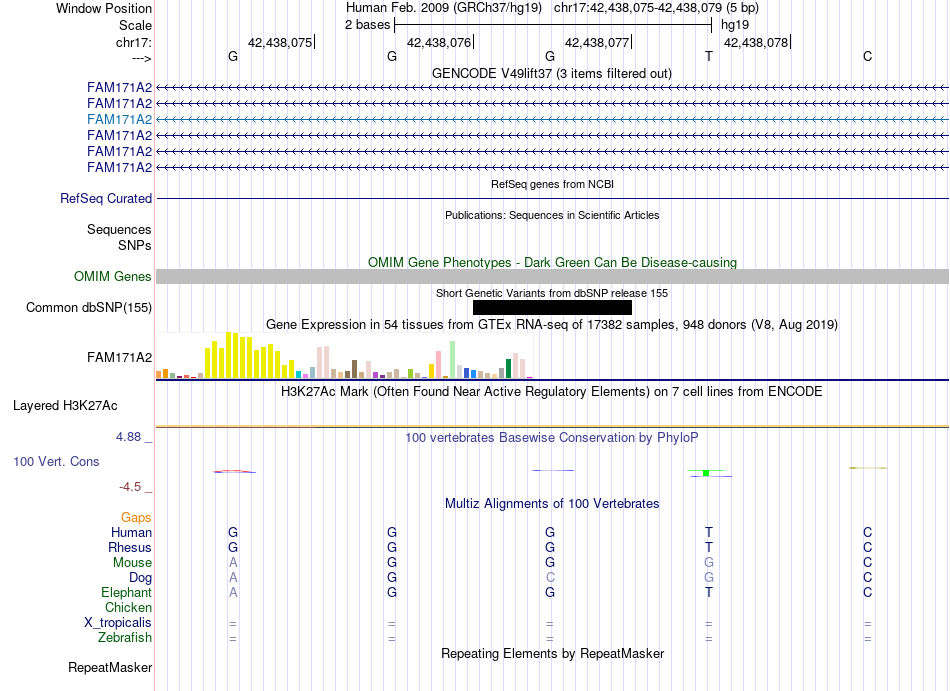Click the 42,438,075 coordinate on ruler
The image size is (950, 691).
pos(280,42)
